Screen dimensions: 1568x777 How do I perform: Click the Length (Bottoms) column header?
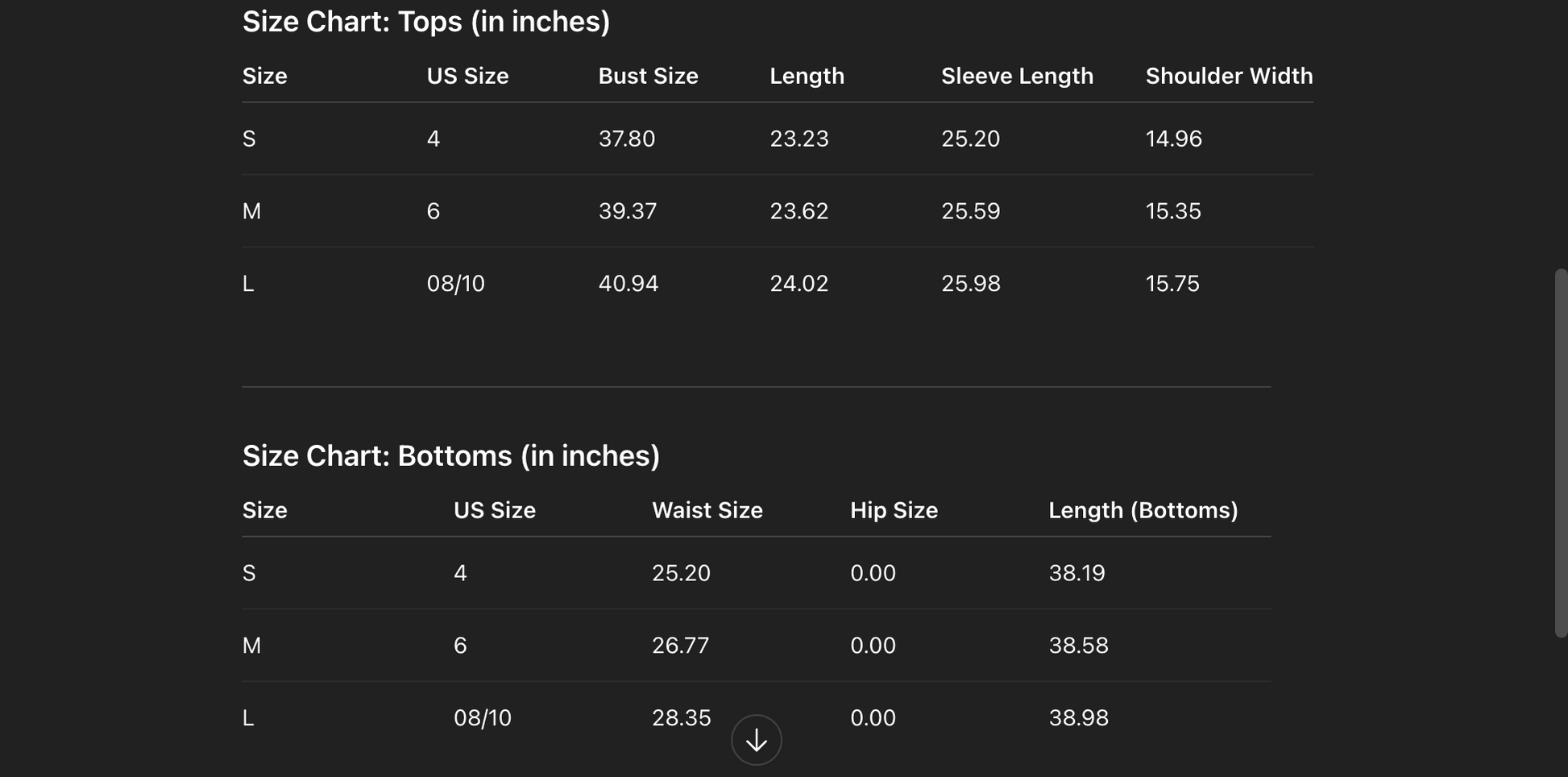click(x=1143, y=510)
